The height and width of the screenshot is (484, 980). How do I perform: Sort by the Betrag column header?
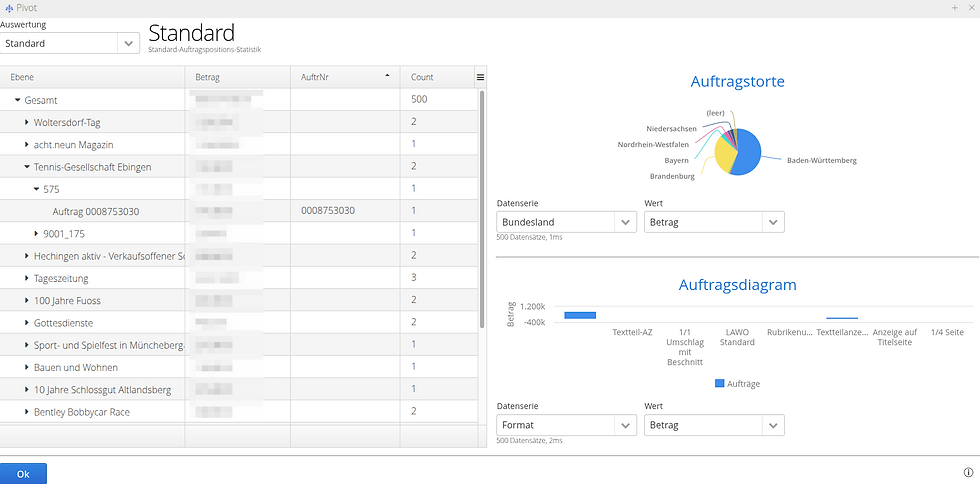click(236, 77)
